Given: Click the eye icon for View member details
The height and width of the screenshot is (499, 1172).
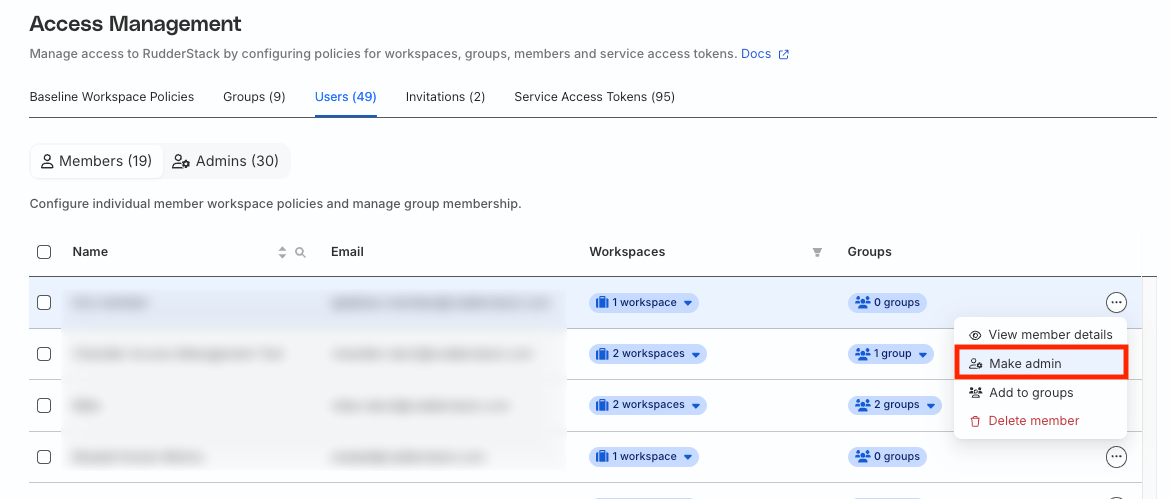Looking at the screenshot, I should 975,335.
